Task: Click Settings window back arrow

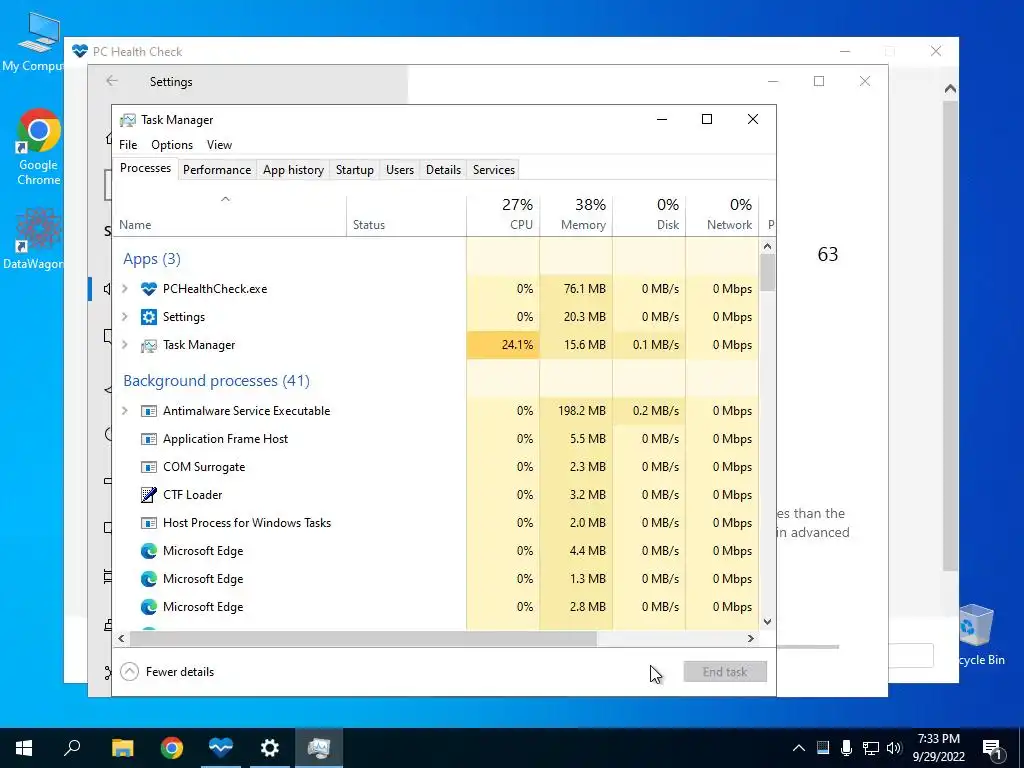Action: [x=112, y=81]
